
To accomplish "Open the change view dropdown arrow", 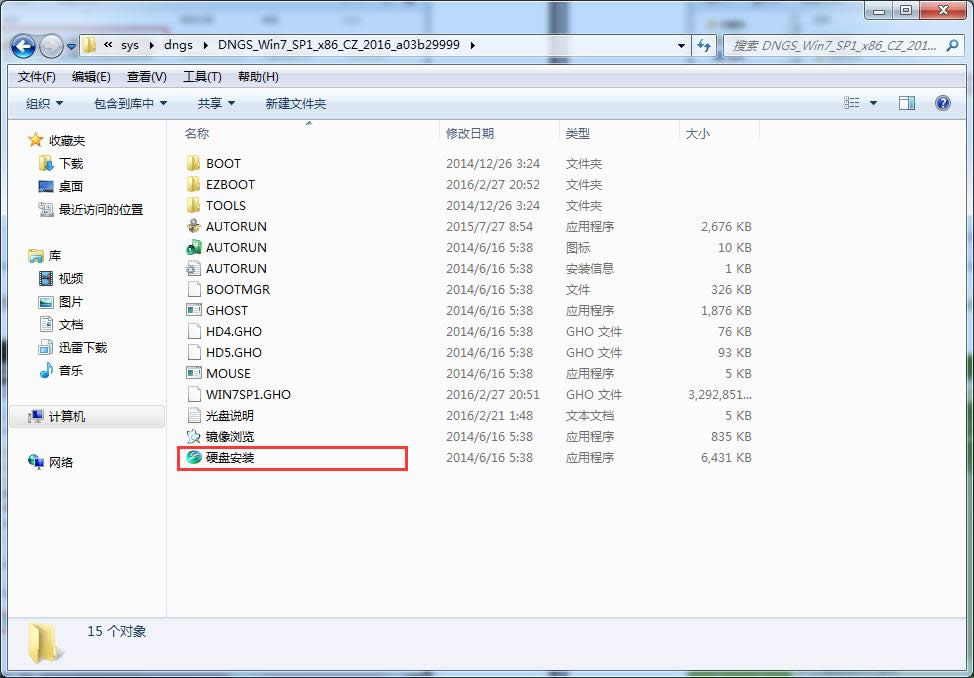I will tap(873, 103).
